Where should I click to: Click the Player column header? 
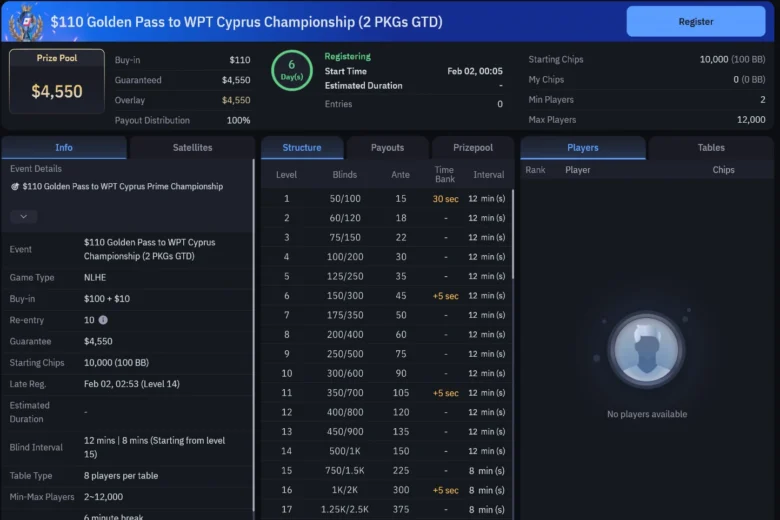pos(578,170)
